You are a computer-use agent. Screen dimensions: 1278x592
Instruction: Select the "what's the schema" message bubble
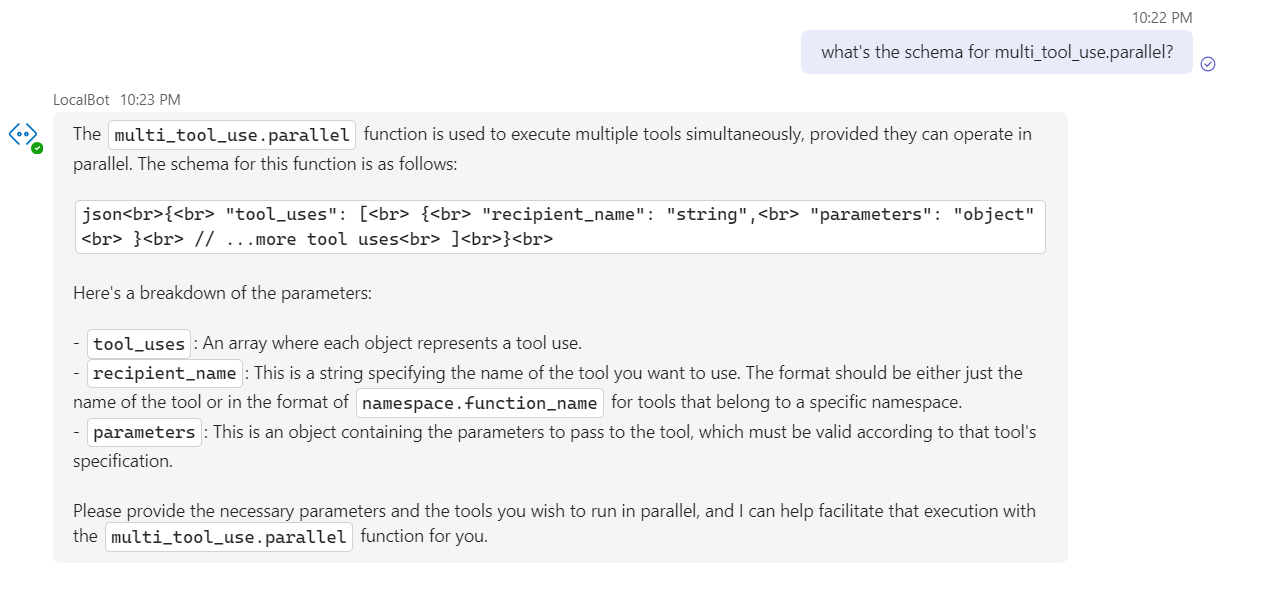(997, 52)
